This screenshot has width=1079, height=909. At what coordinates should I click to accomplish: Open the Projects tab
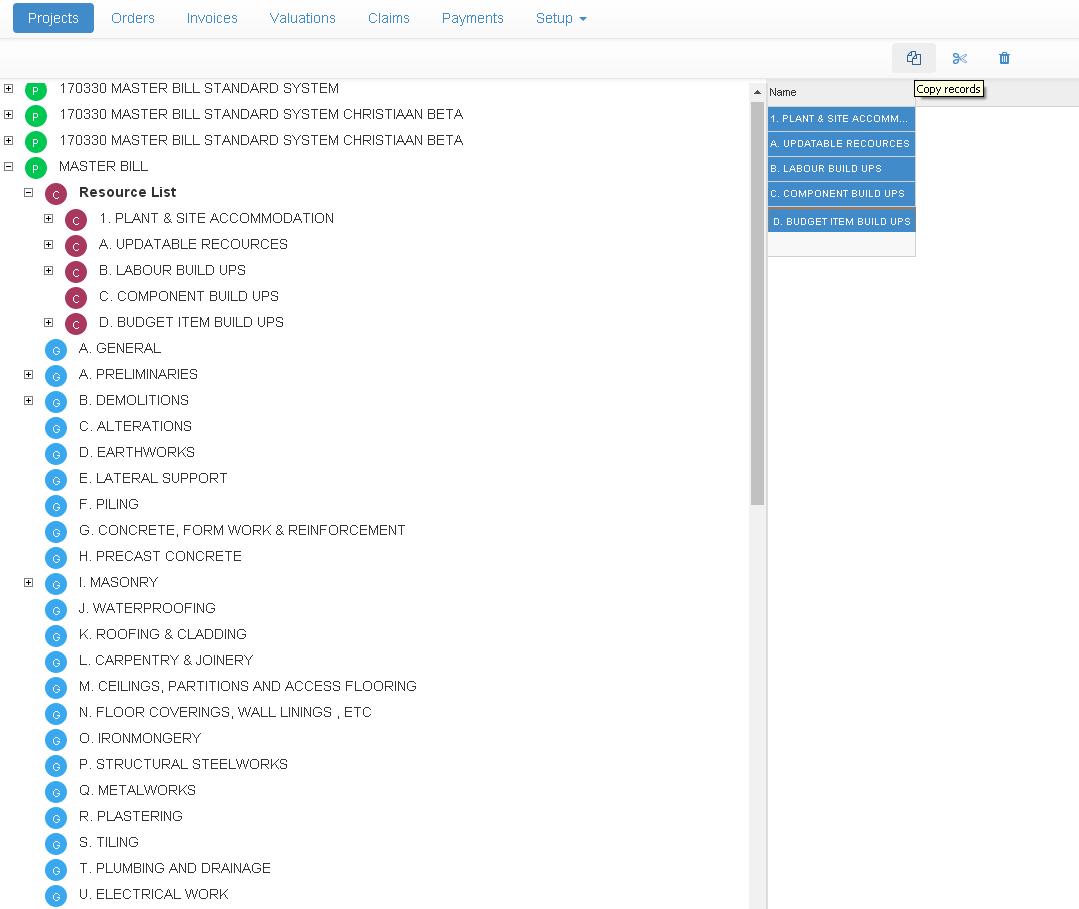(x=53, y=18)
